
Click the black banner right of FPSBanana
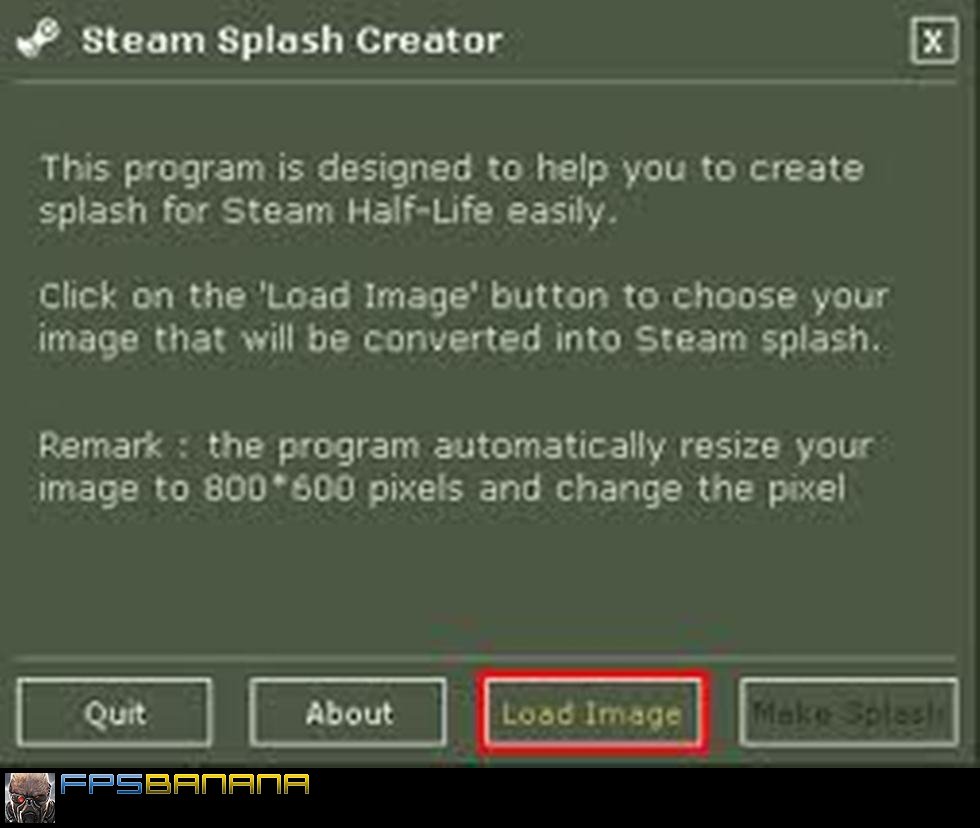pyautogui.click(x=644, y=797)
